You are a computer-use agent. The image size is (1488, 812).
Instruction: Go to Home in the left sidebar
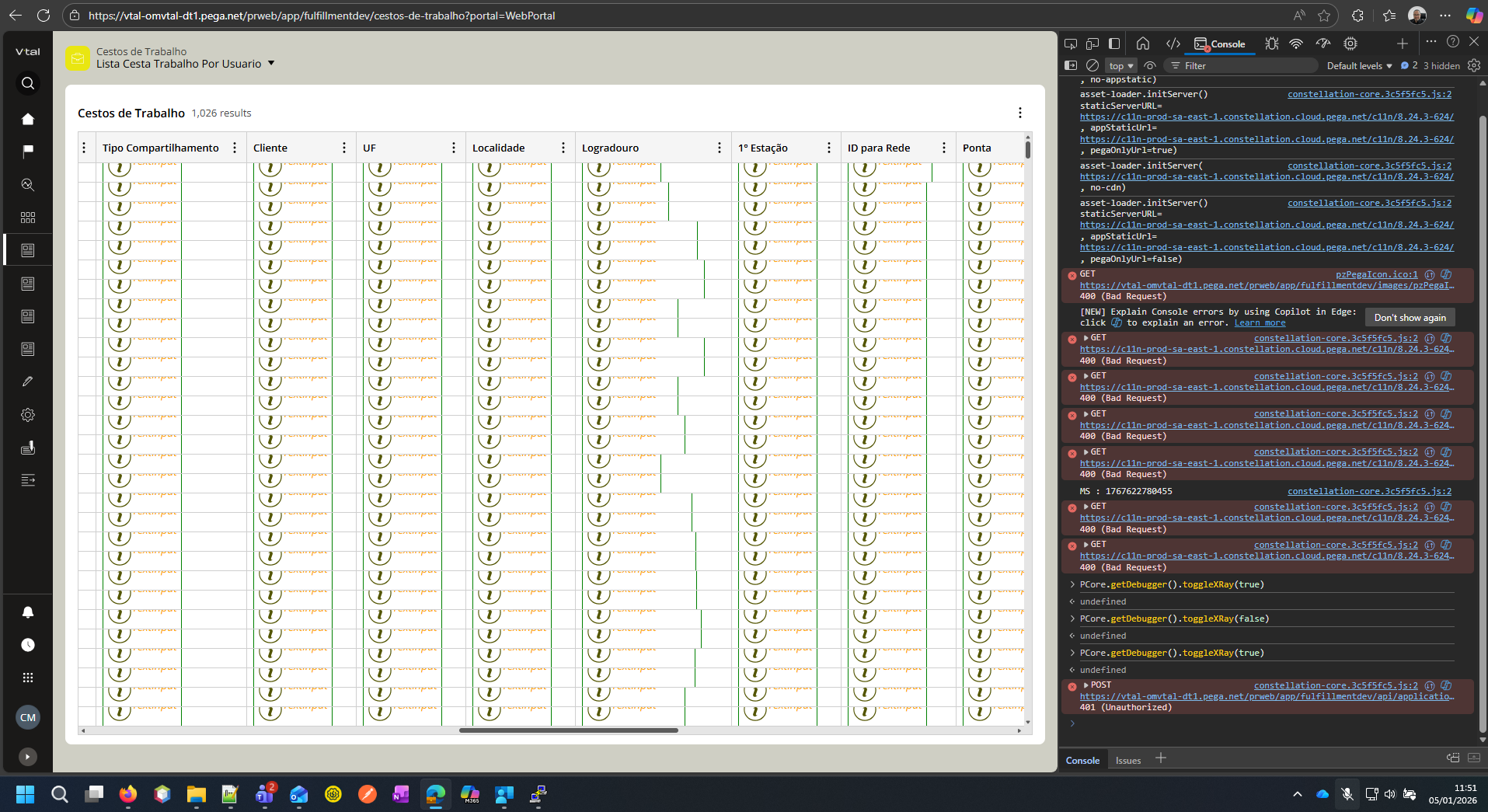tap(28, 119)
